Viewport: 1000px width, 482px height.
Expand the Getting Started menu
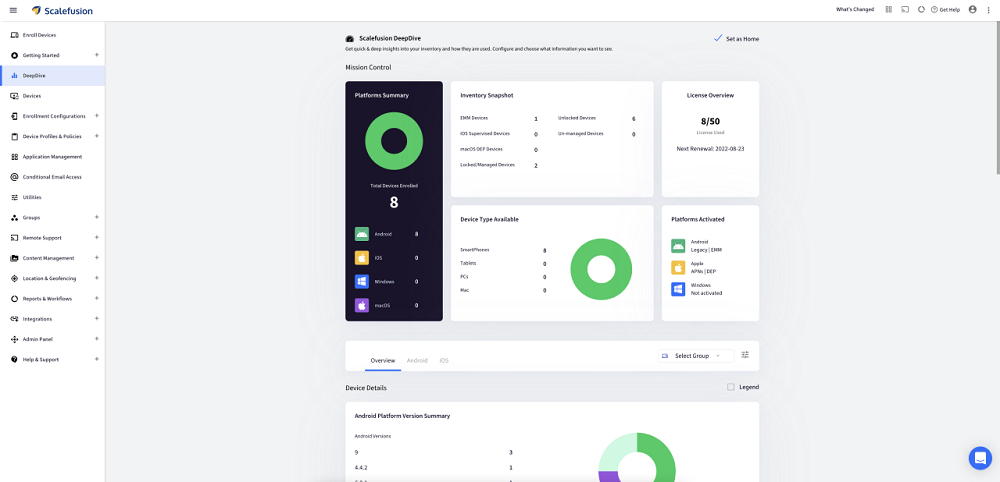[x=97, y=55]
